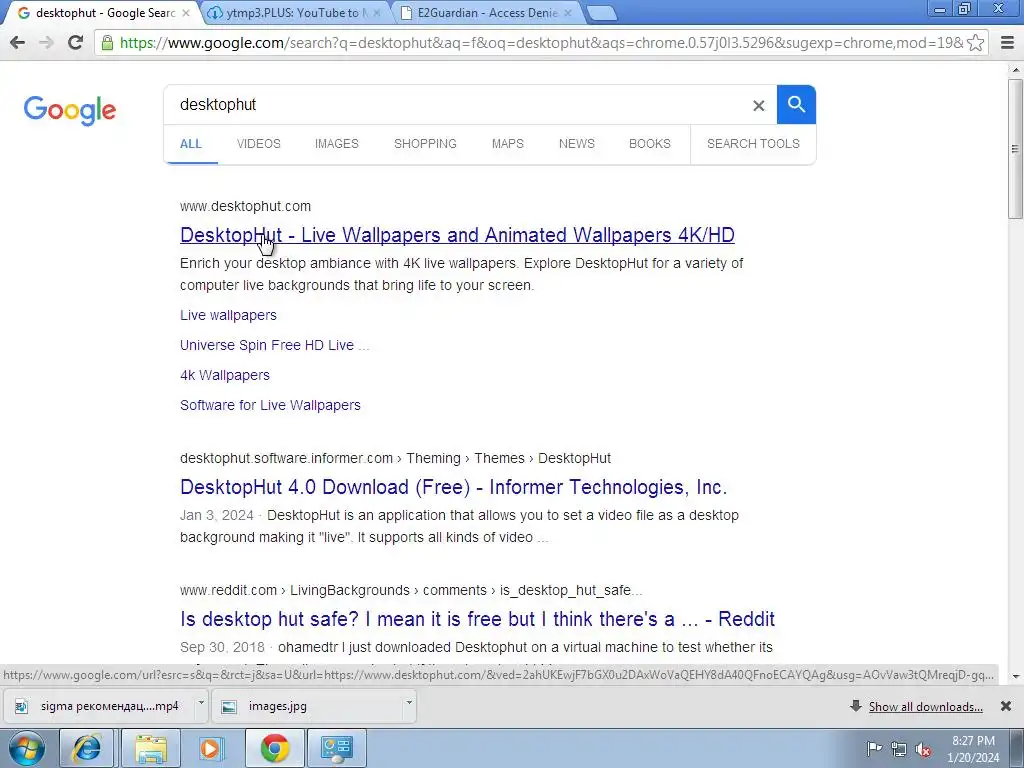Image resolution: width=1024 pixels, height=768 pixels.
Task: Open Windows Media Player from taskbar
Action: point(211,748)
